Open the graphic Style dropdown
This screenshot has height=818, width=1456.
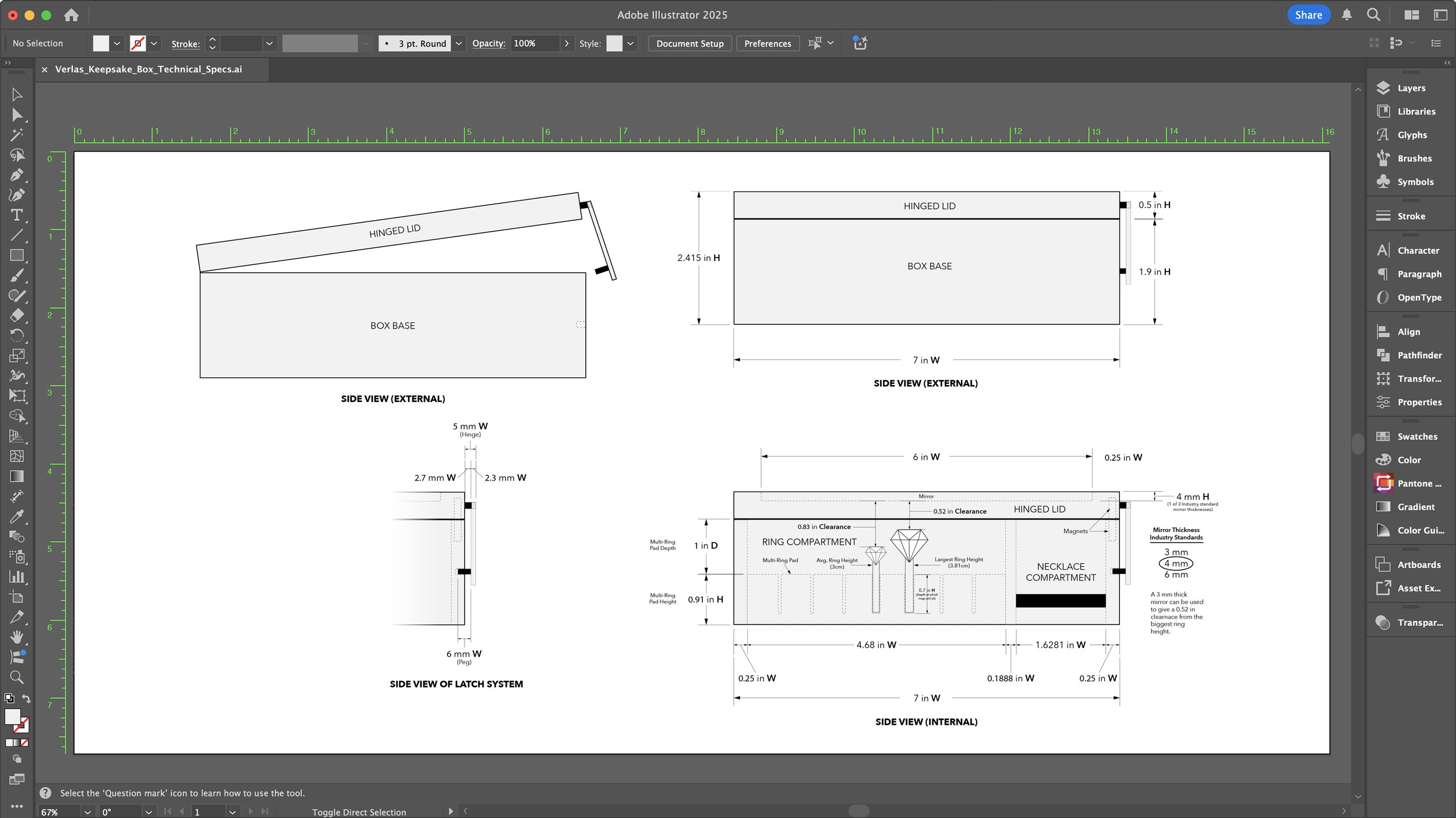coord(630,43)
